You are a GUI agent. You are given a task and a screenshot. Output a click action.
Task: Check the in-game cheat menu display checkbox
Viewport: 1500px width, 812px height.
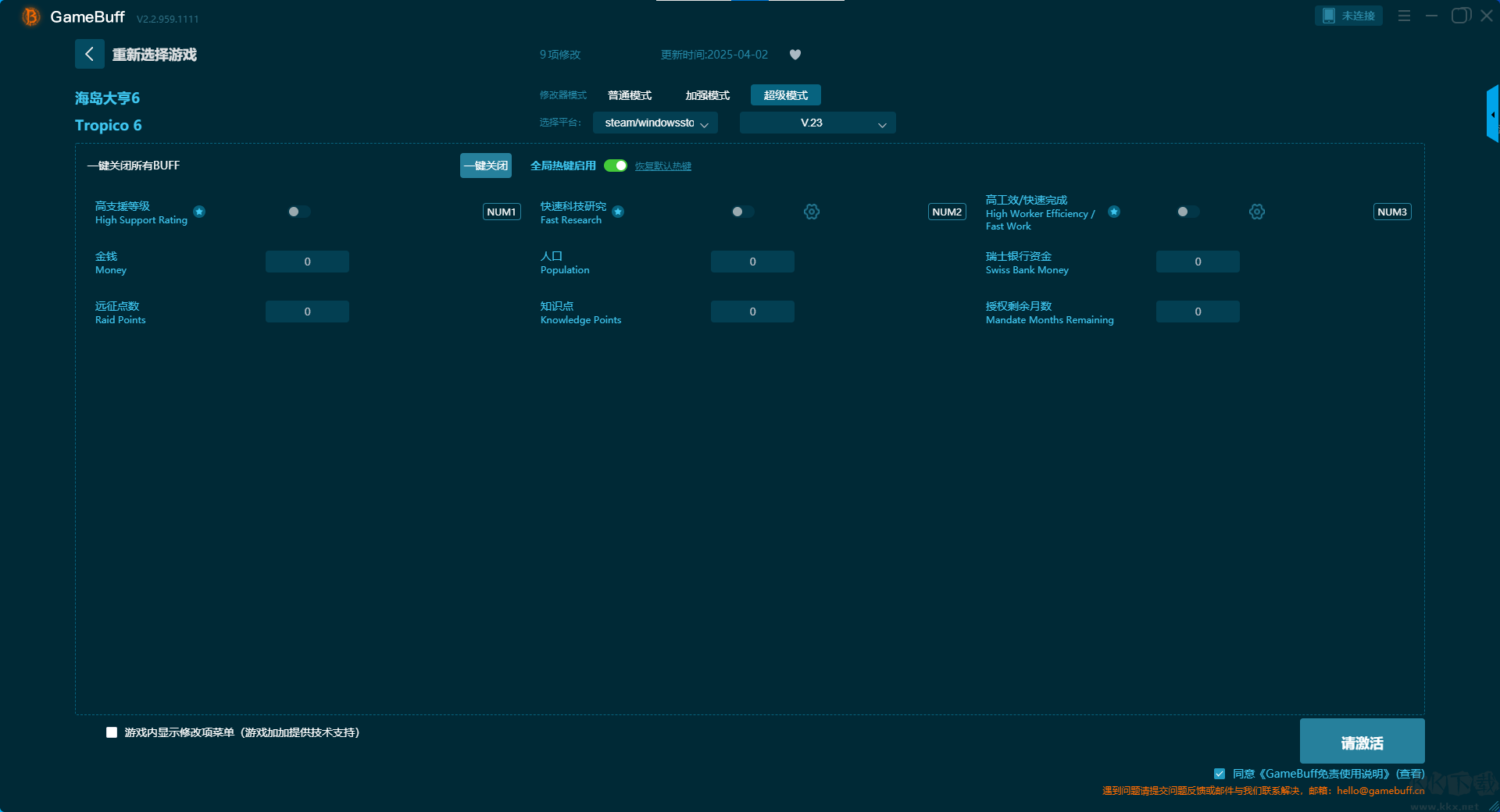[112, 732]
